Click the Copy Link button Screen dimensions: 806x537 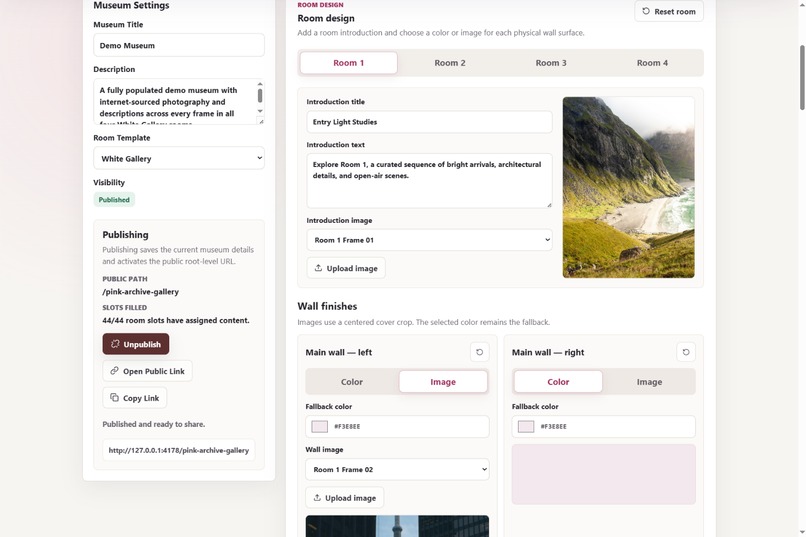135,398
